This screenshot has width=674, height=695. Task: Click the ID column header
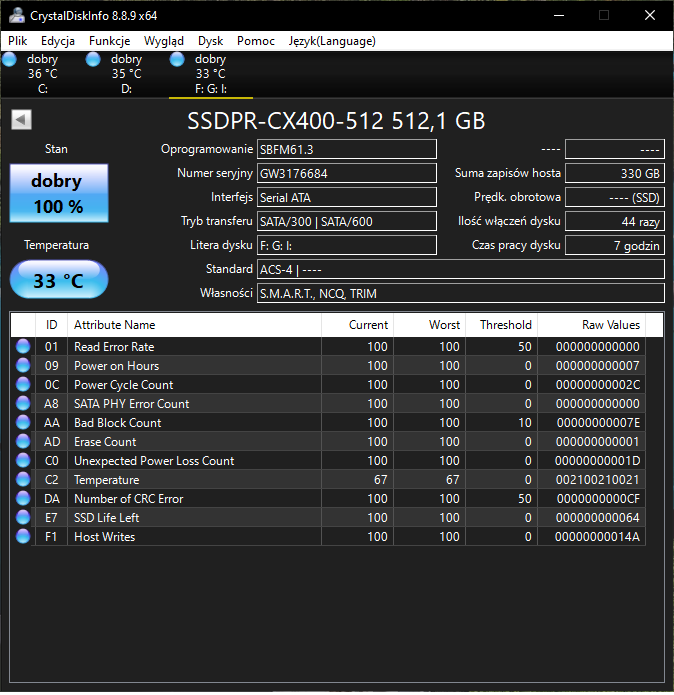pos(51,325)
